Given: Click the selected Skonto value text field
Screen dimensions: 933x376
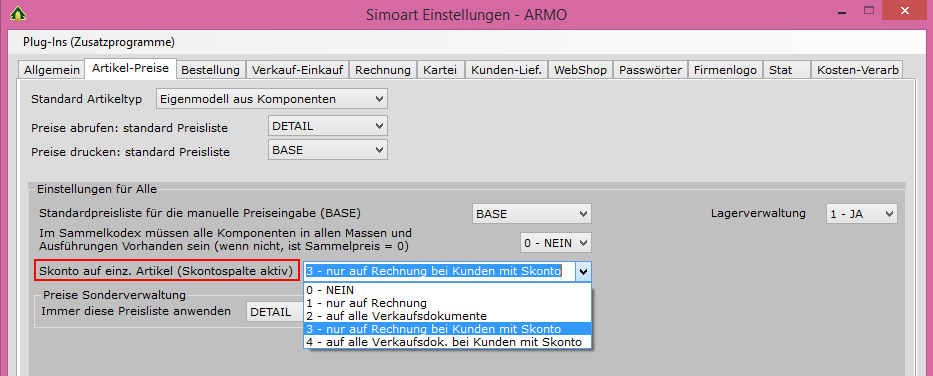Looking at the screenshot, I should (x=440, y=272).
